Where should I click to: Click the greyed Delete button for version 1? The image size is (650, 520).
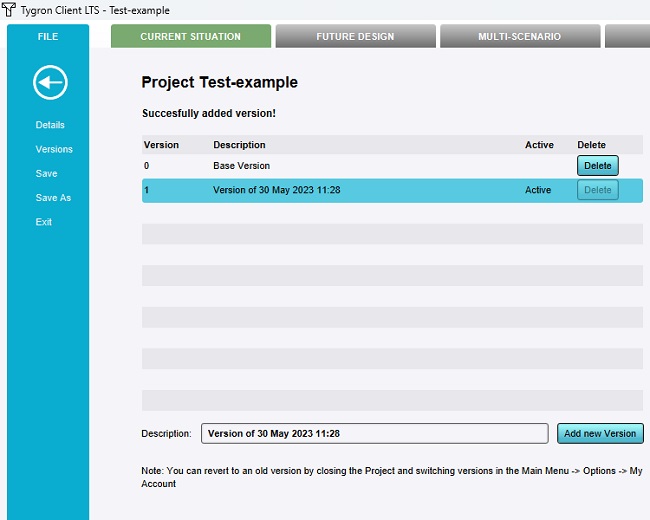(597, 190)
